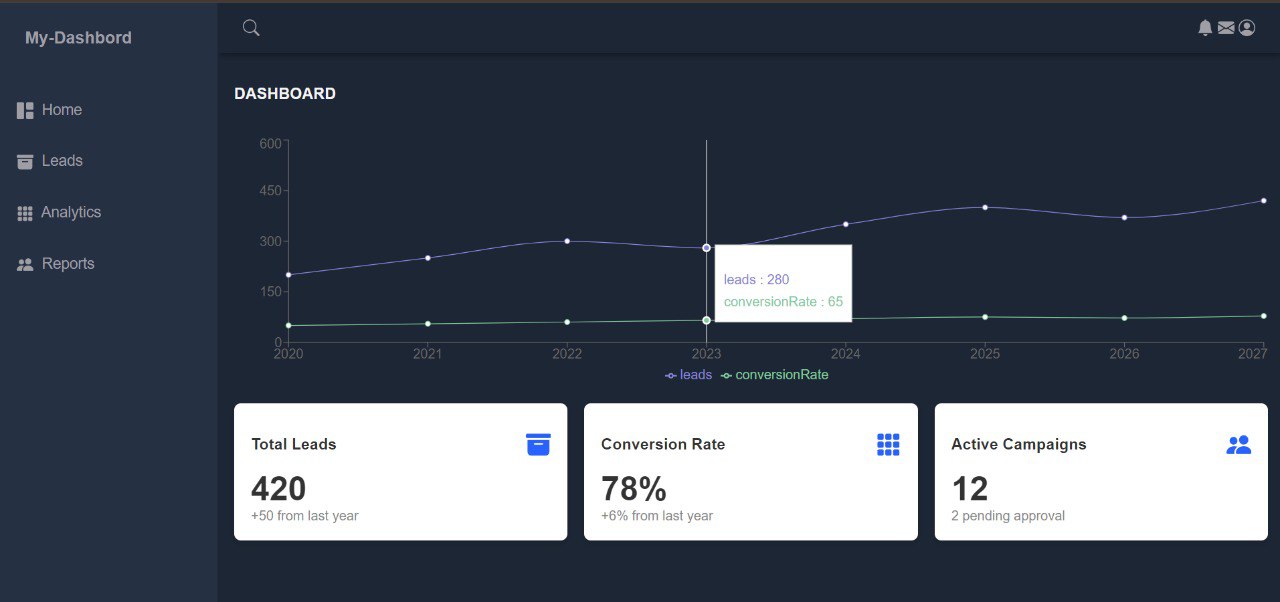Viewport: 1280px width, 602px height.
Task: Click the Active Campaigns people icon
Action: [1238, 445]
